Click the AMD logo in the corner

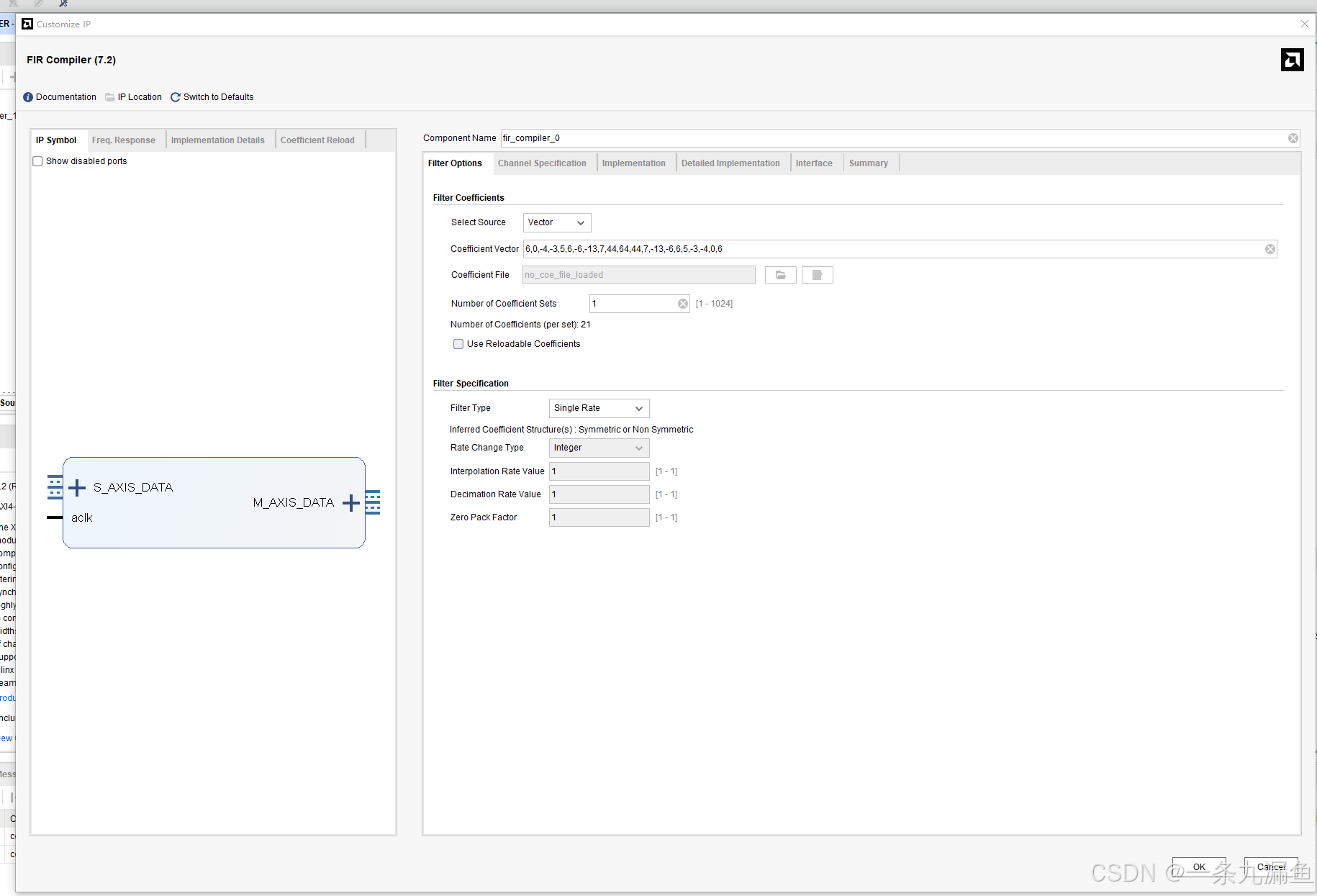tap(1293, 60)
